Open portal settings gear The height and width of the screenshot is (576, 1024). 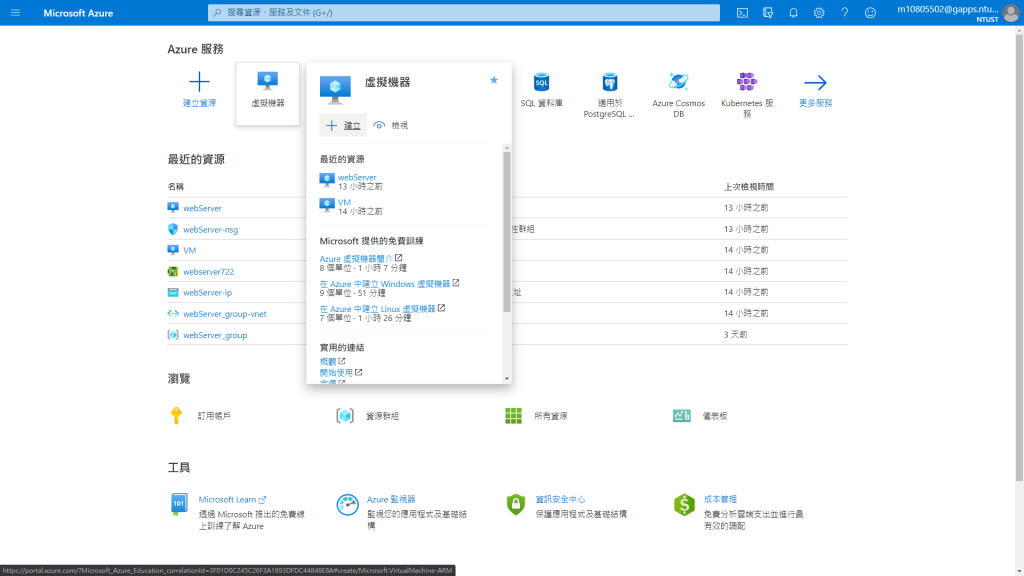(819, 12)
